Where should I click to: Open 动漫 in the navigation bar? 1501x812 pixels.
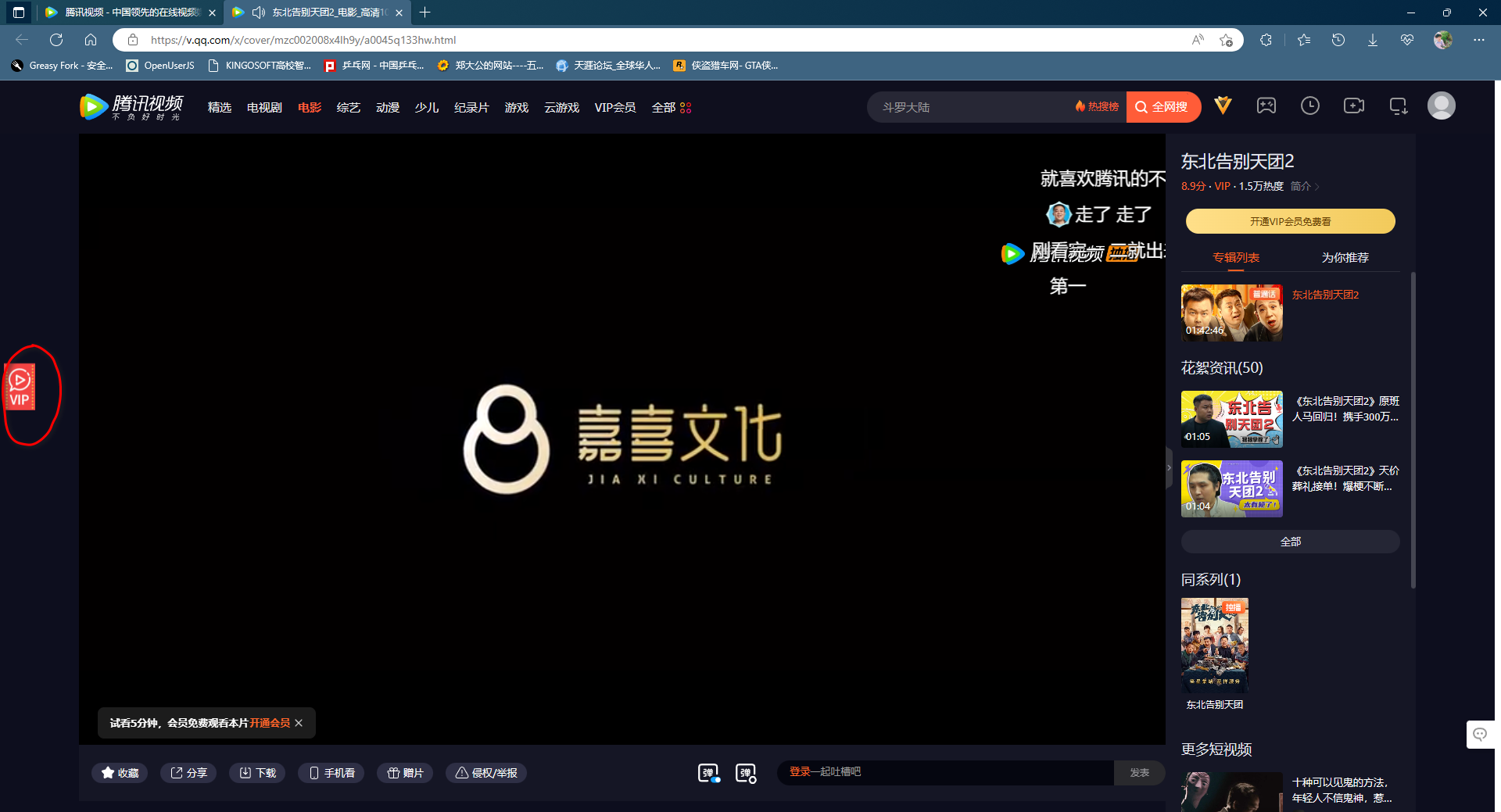pyautogui.click(x=388, y=108)
